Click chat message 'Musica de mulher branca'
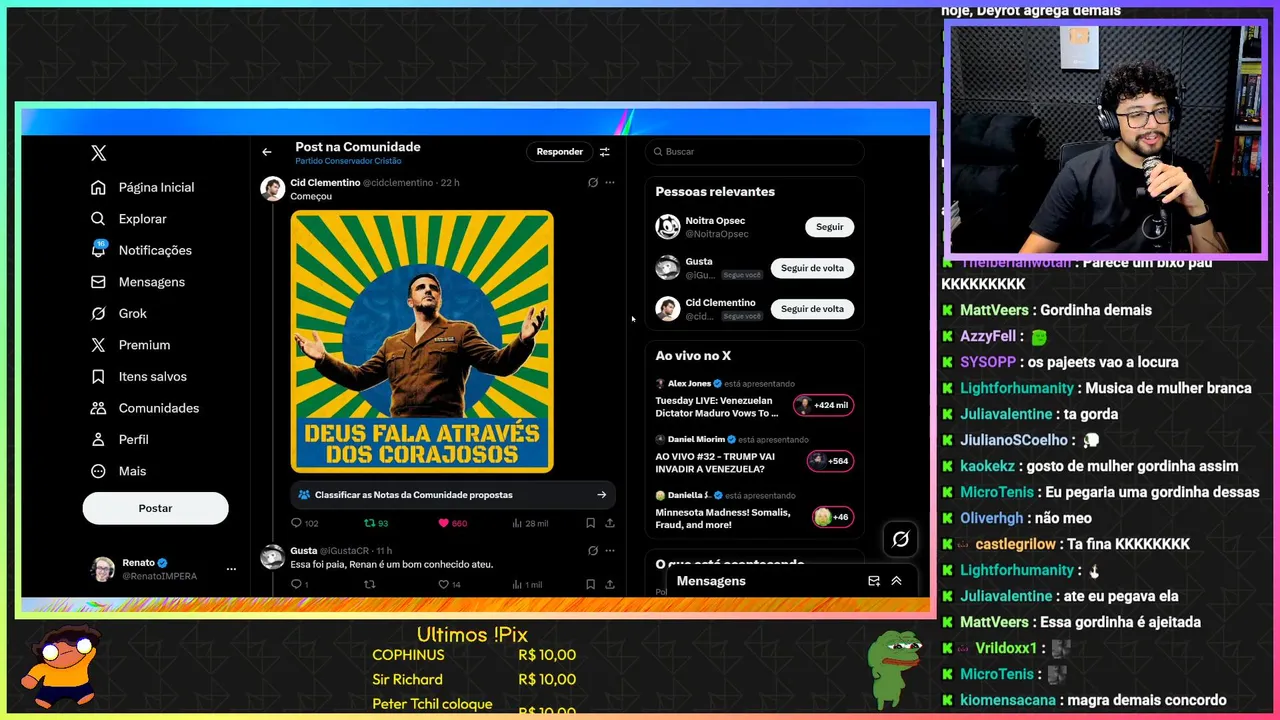This screenshot has height=720, width=1280. [x=1168, y=388]
